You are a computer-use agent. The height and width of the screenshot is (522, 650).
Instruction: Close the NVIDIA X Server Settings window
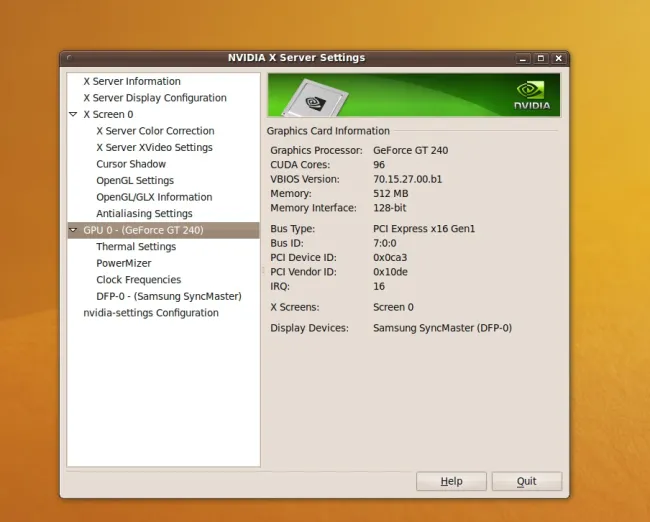[x=558, y=58]
